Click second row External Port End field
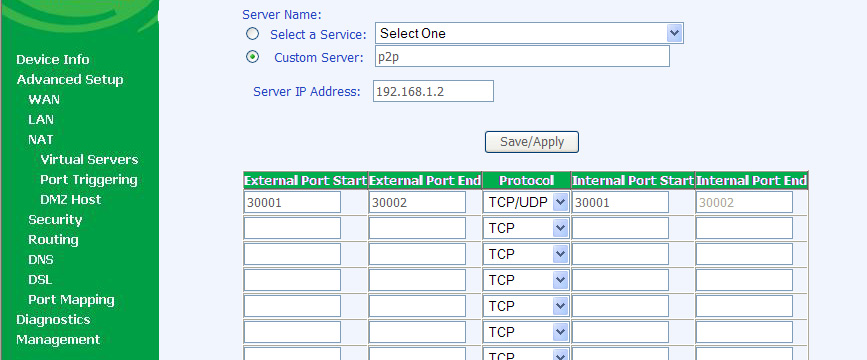 click(x=417, y=228)
